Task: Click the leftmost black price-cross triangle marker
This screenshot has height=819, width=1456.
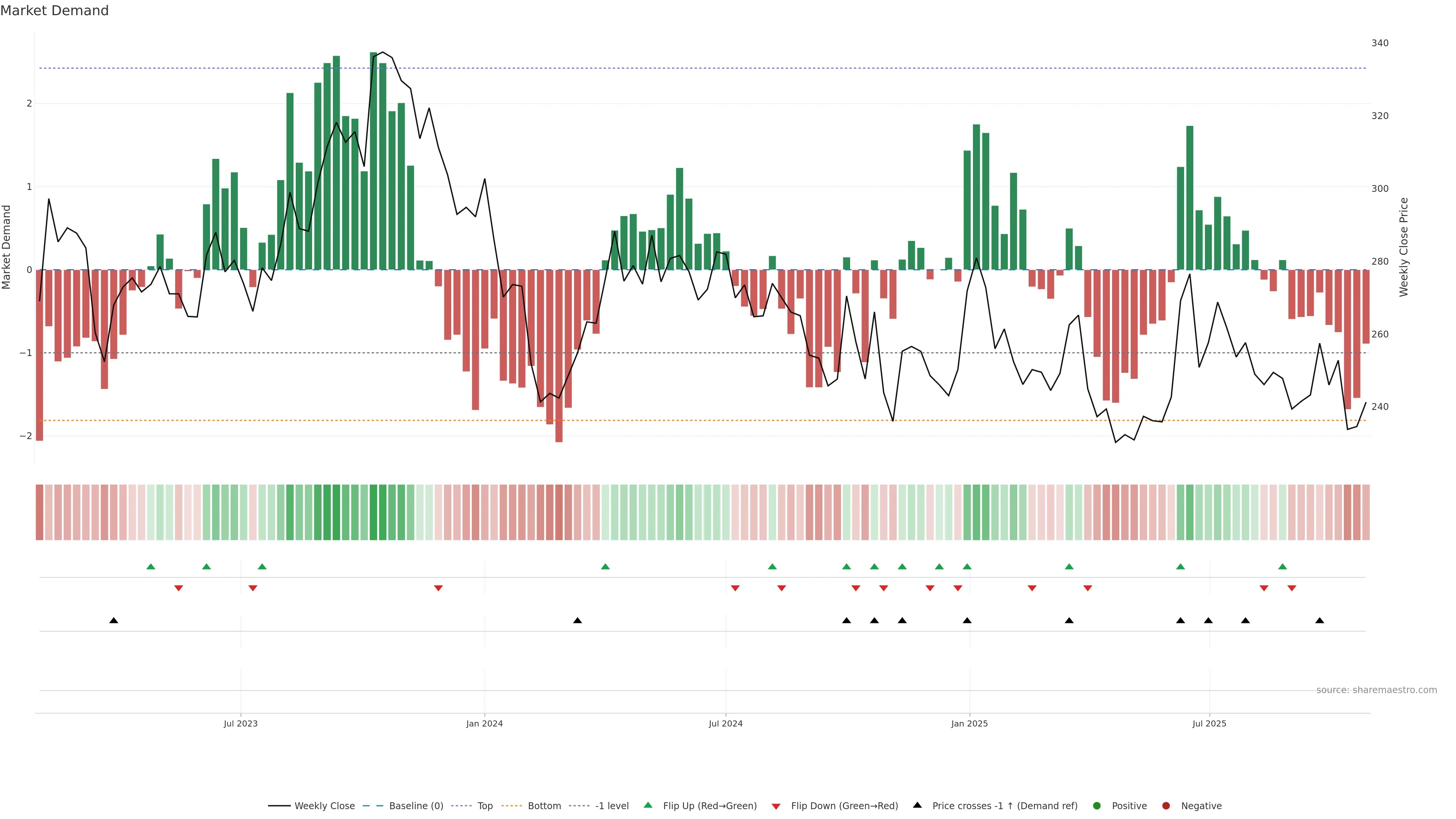Action: pos(114,621)
